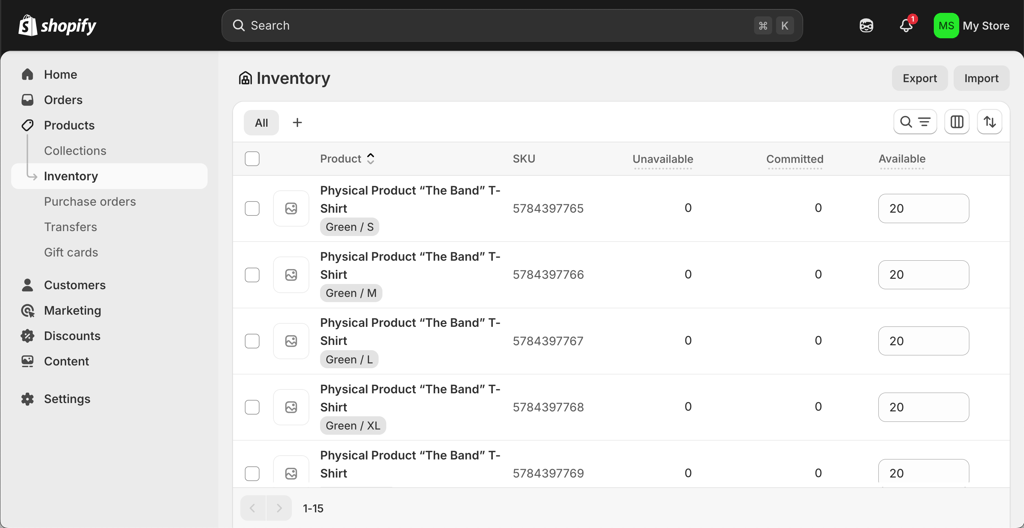Click the 1-15 pagination label
This screenshot has height=528, width=1024.
tap(313, 508)
